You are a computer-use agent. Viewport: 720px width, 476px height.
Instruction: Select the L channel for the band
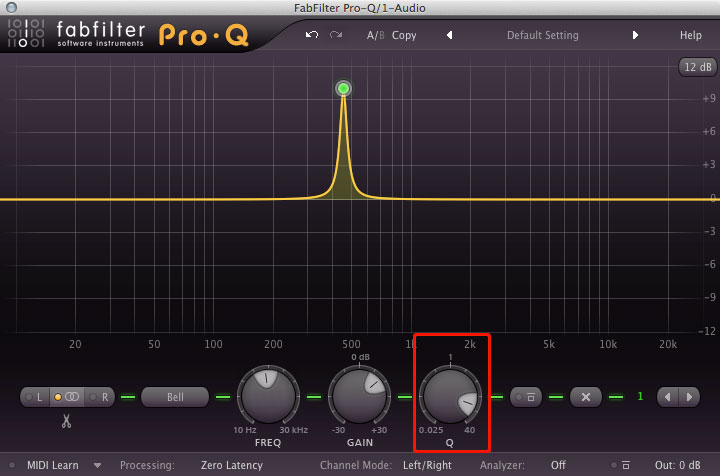pos(36,397)
